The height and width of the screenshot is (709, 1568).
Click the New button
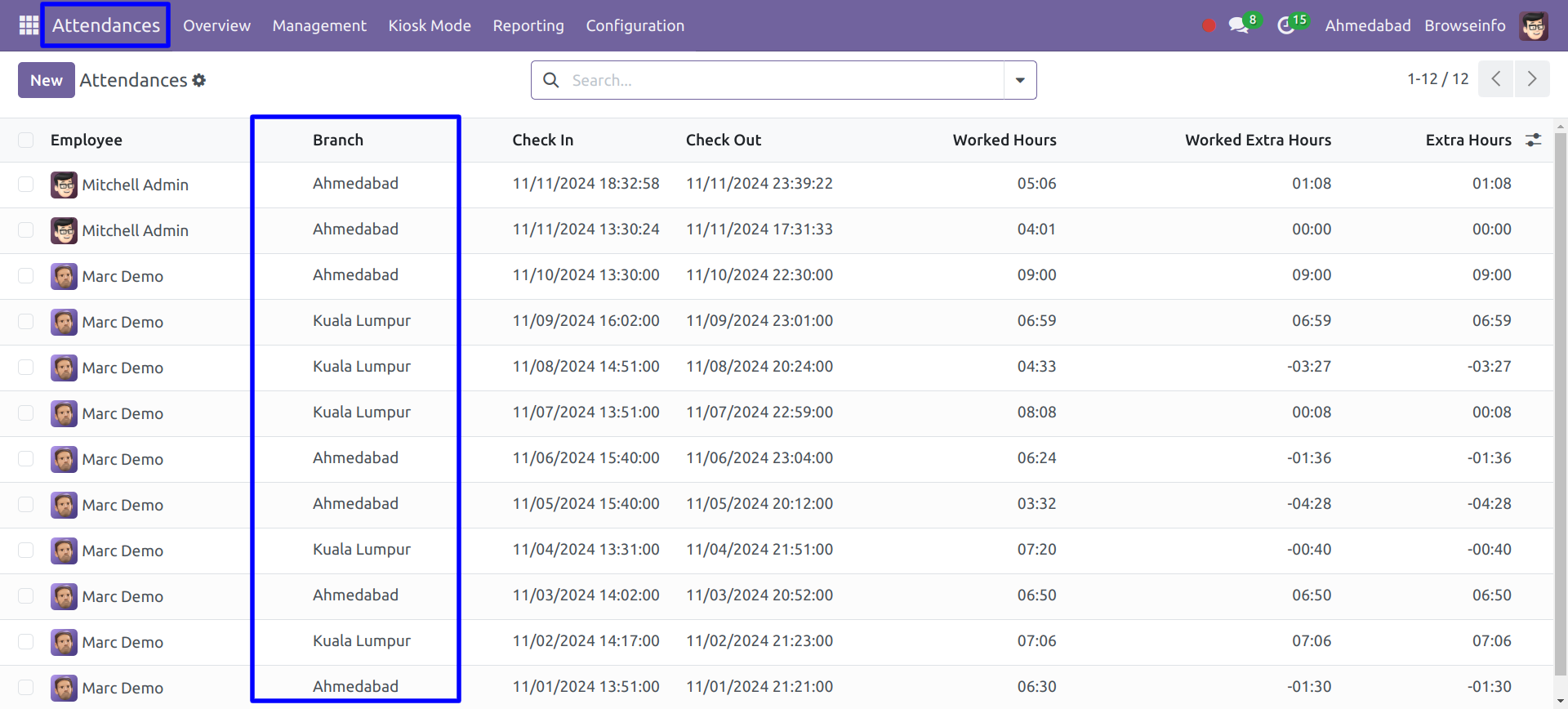47,80
